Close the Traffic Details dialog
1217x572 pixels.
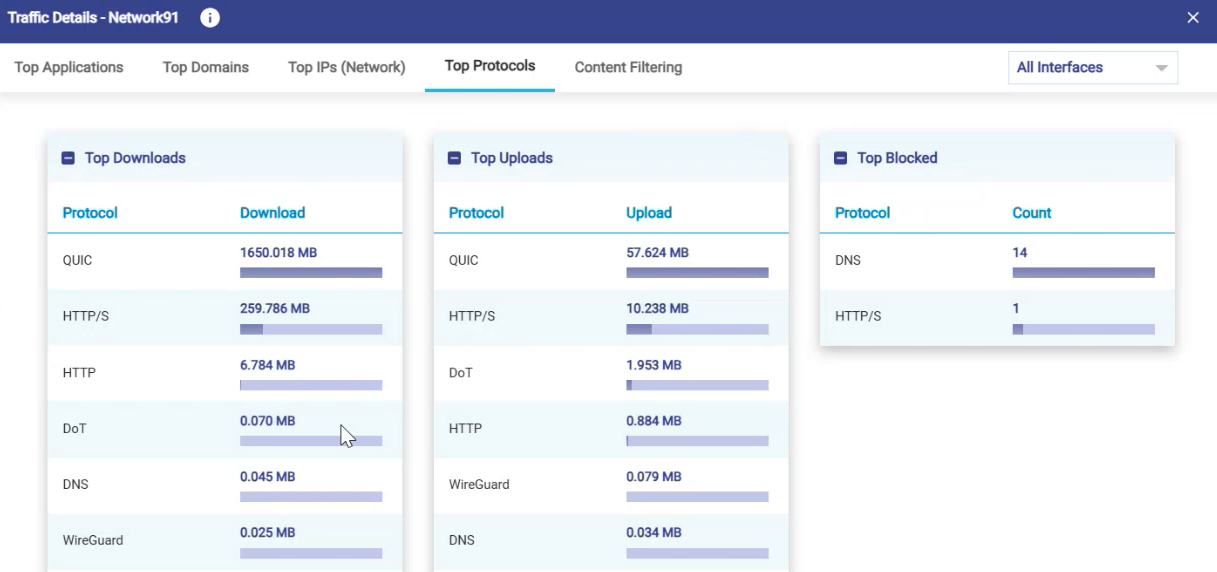[1192, 18]
